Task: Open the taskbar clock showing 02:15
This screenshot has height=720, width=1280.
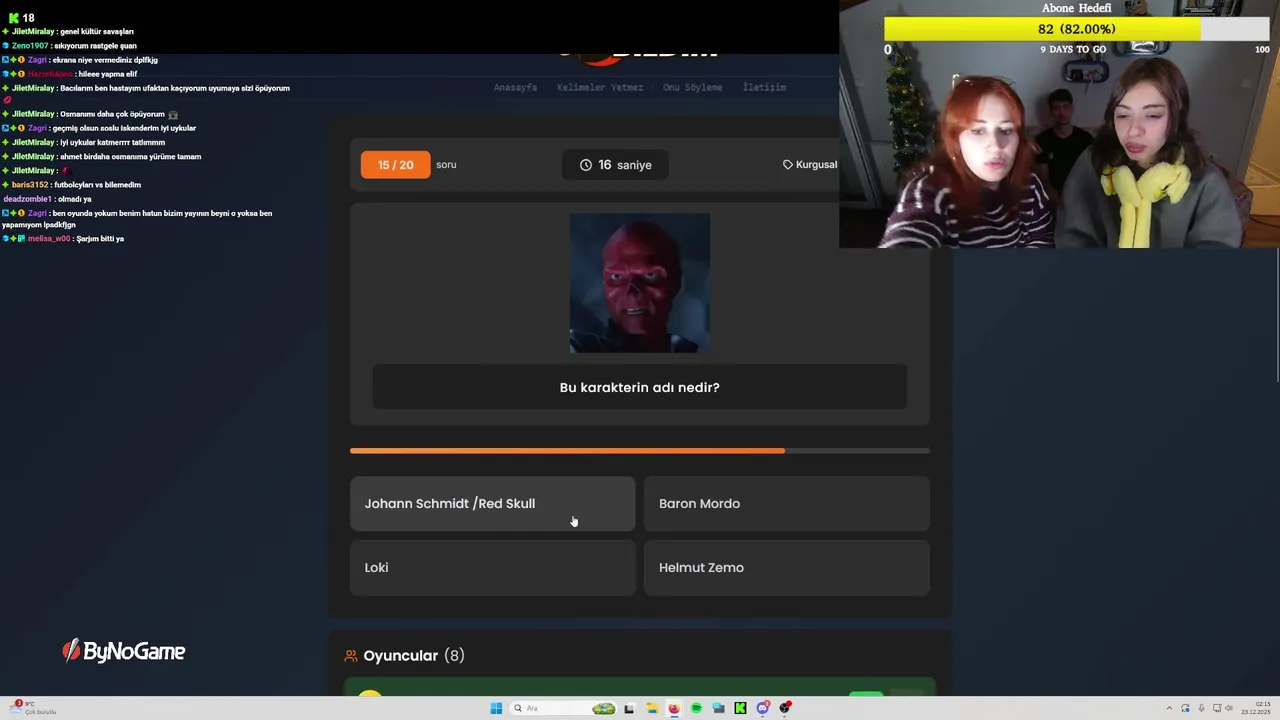Action: pos(1256,708)
